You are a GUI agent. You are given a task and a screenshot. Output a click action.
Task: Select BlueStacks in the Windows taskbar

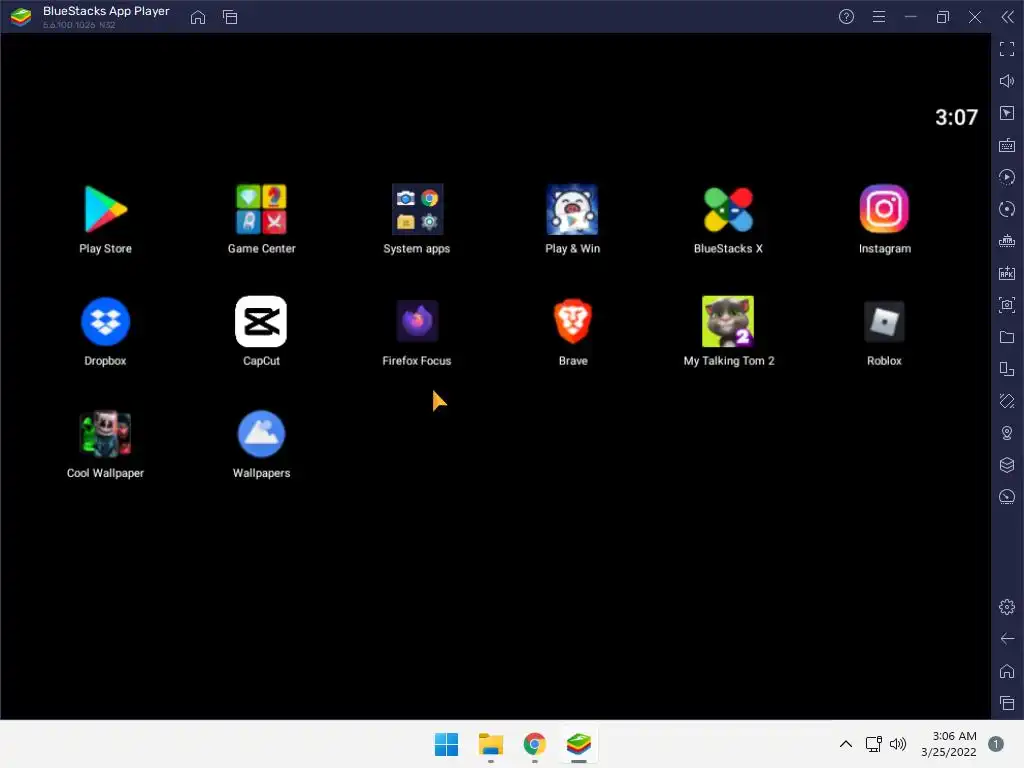pos(579,744)
